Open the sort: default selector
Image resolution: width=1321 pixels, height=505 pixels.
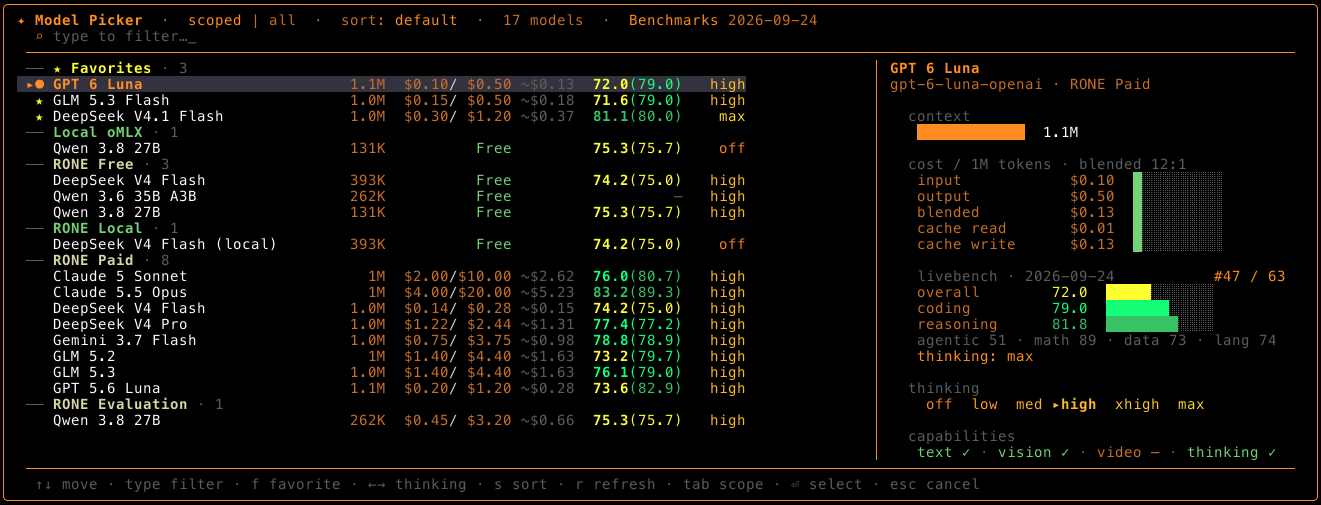[x=399, y=20]
